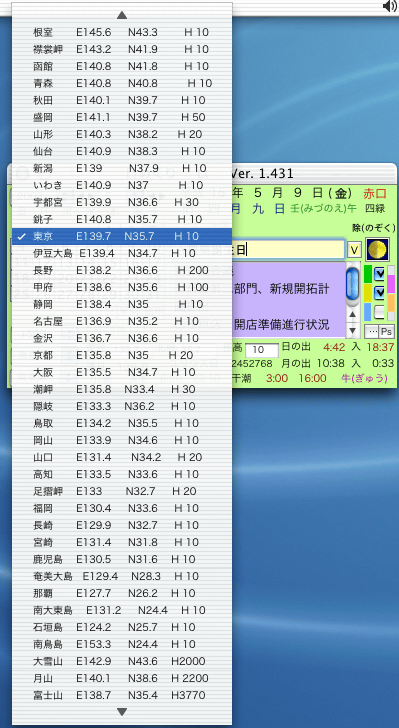Click the blue memo scrollbar thumb
399x728 pixels.
point(353,284)
